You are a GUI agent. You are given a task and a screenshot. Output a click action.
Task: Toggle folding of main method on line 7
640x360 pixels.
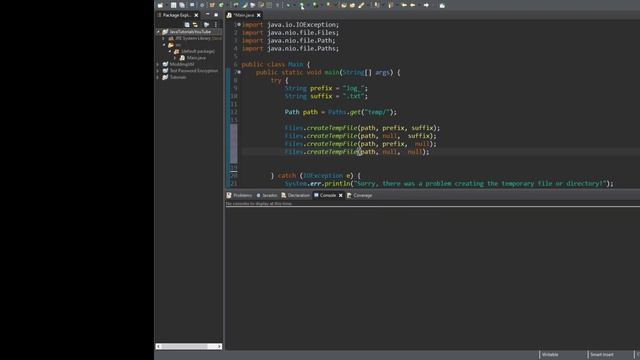239,72
